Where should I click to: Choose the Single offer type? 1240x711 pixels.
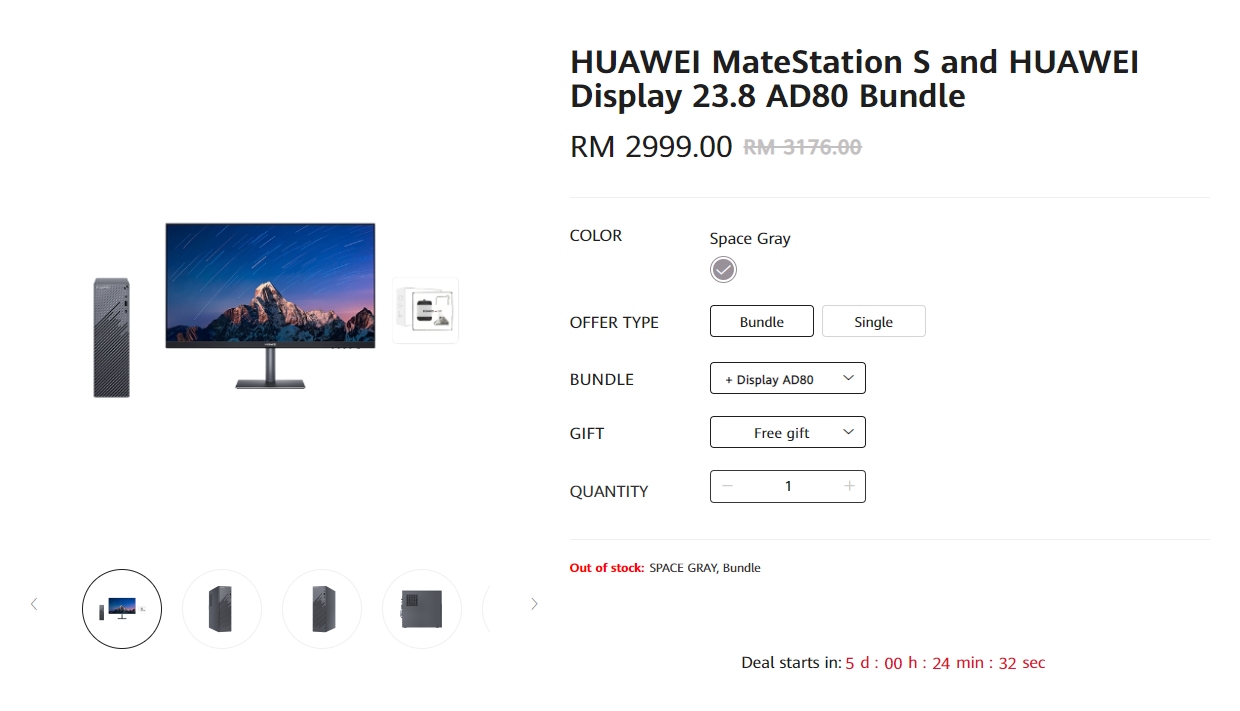click(873, 322)
